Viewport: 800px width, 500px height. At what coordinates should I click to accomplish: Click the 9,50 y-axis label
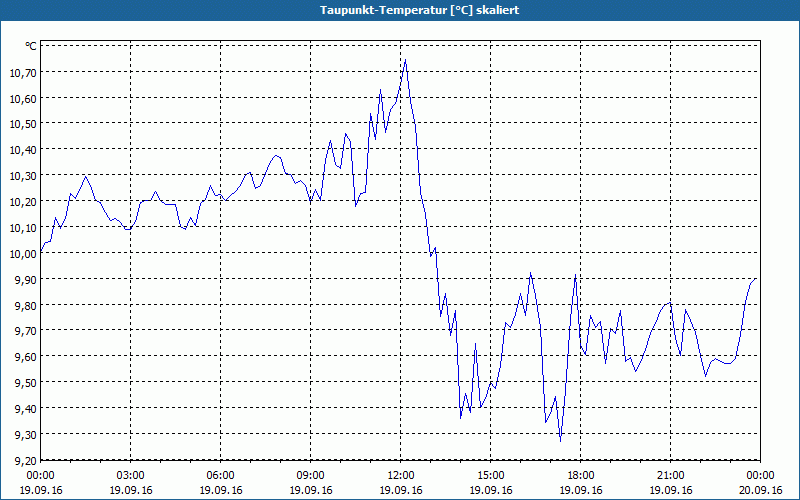coord(26,383)
